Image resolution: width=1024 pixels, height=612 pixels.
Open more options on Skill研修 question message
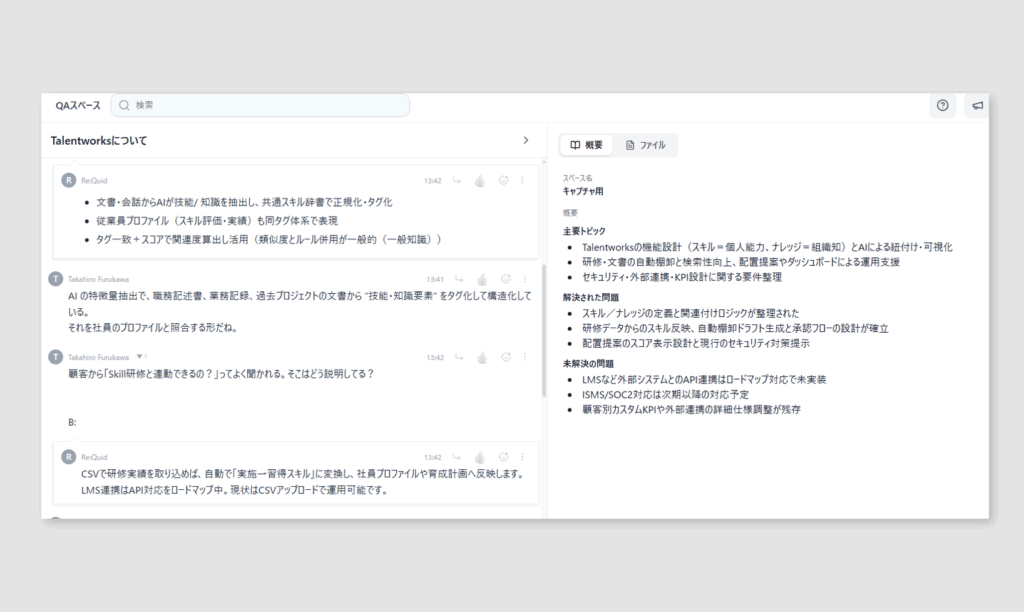pos(523,357)
